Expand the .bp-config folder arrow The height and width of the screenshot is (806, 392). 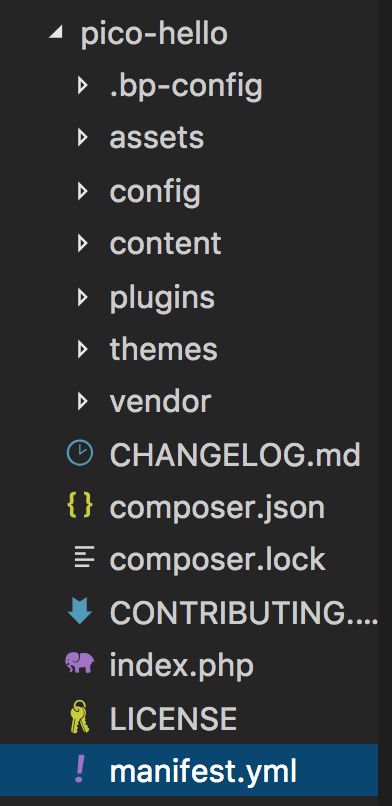[x=82, y=85]
